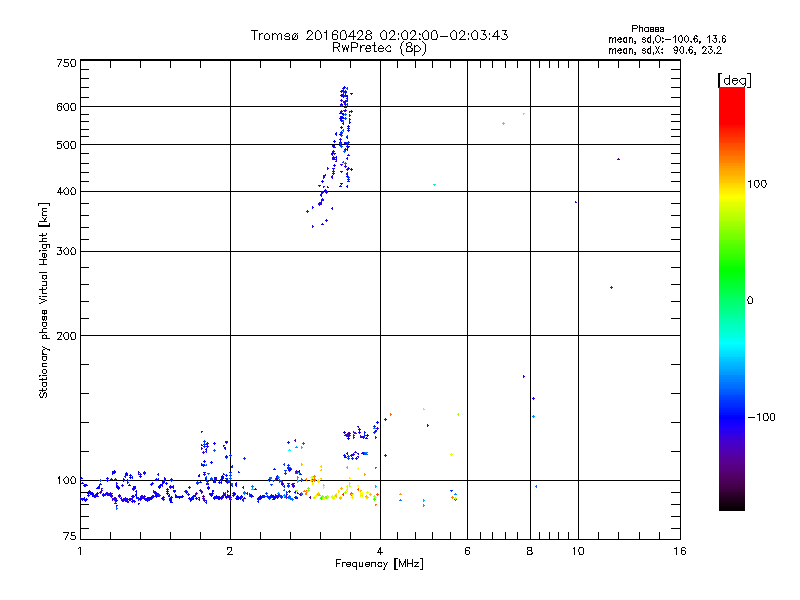Click the x-axis tick label '8'
This screenshot has width=800, height=600.
[x=530, y=551]
